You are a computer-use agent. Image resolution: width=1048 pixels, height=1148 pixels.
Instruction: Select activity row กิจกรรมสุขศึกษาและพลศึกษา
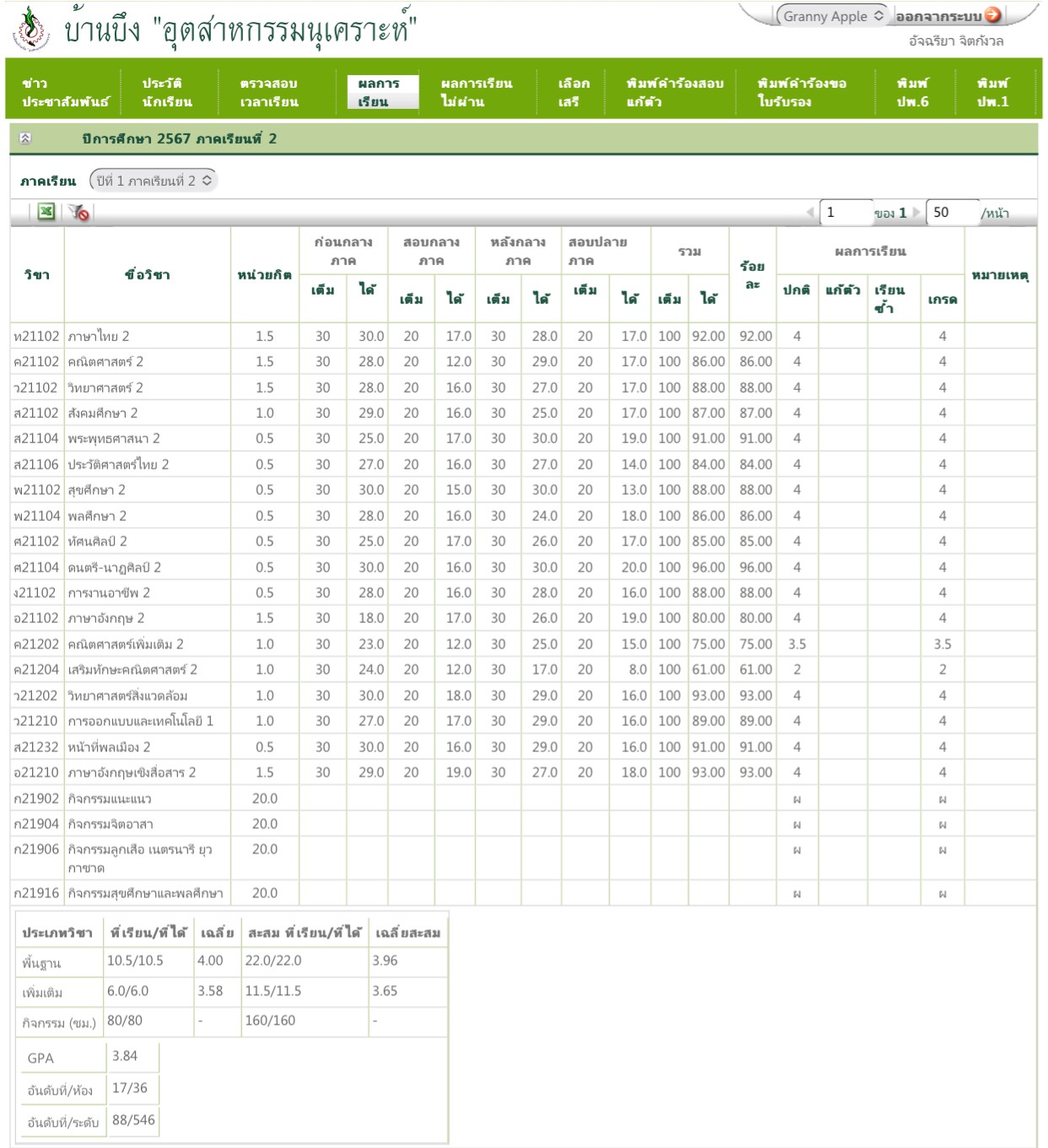tap(523, 893)
